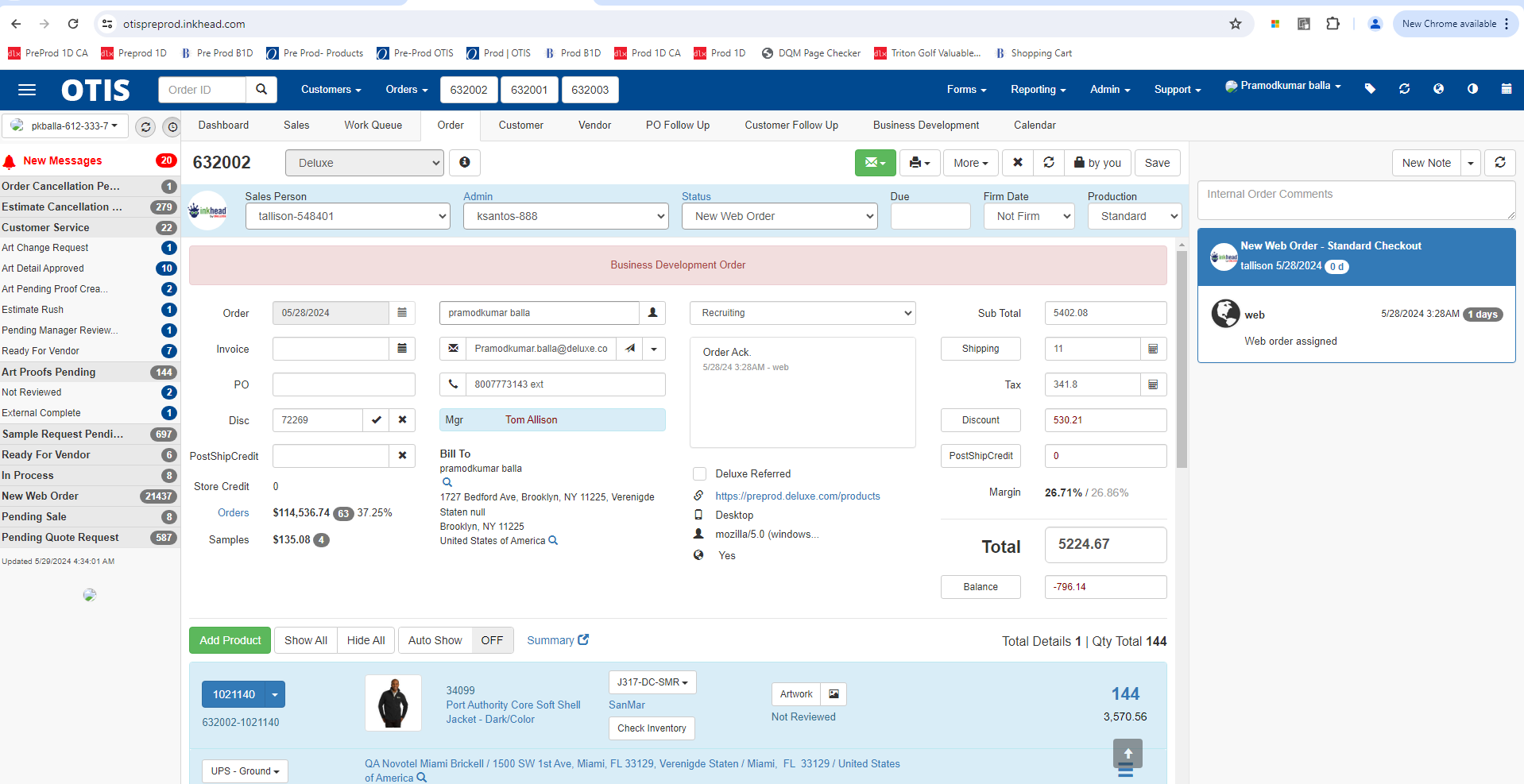Switch to the Work Queue tab
The image size is (1524, 784).
pyautogui.click(x=373, y=126)
